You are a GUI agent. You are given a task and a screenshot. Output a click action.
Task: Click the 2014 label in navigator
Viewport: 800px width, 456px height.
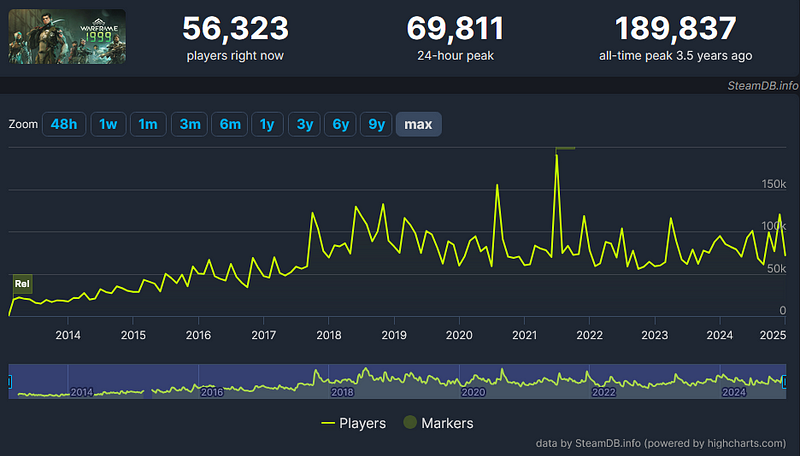(x=82, y=392)
